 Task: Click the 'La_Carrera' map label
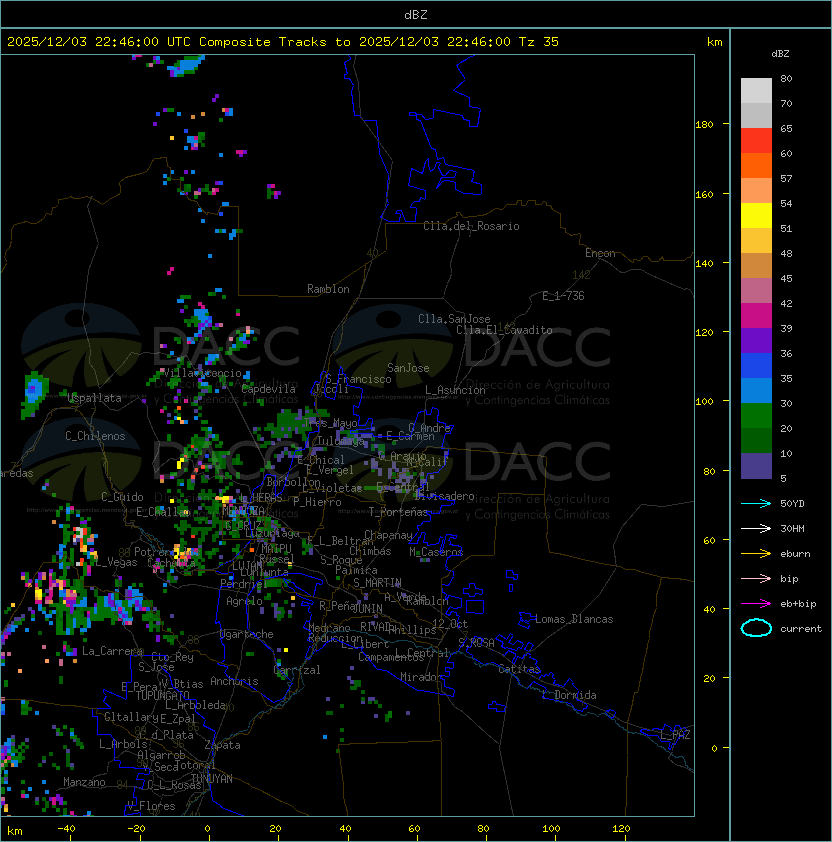click(x=112, y=651)
